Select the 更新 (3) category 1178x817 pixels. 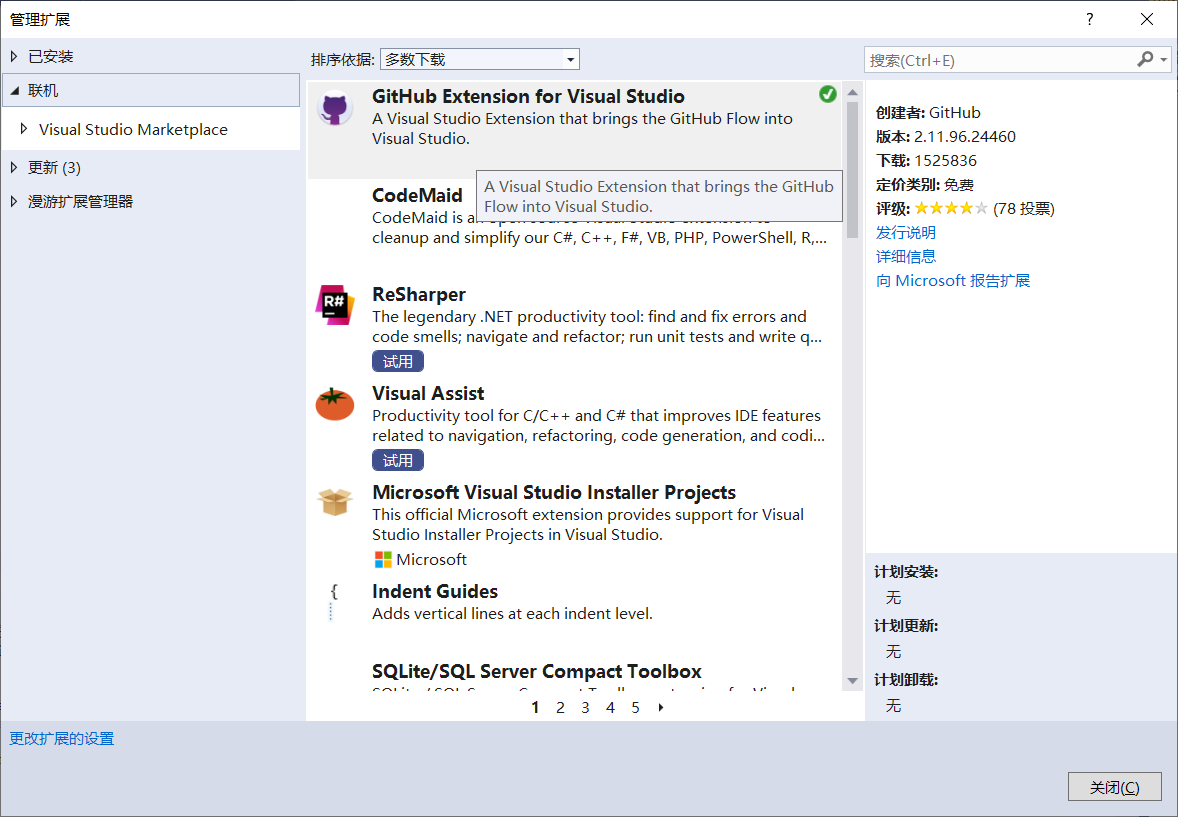[54, 168]
